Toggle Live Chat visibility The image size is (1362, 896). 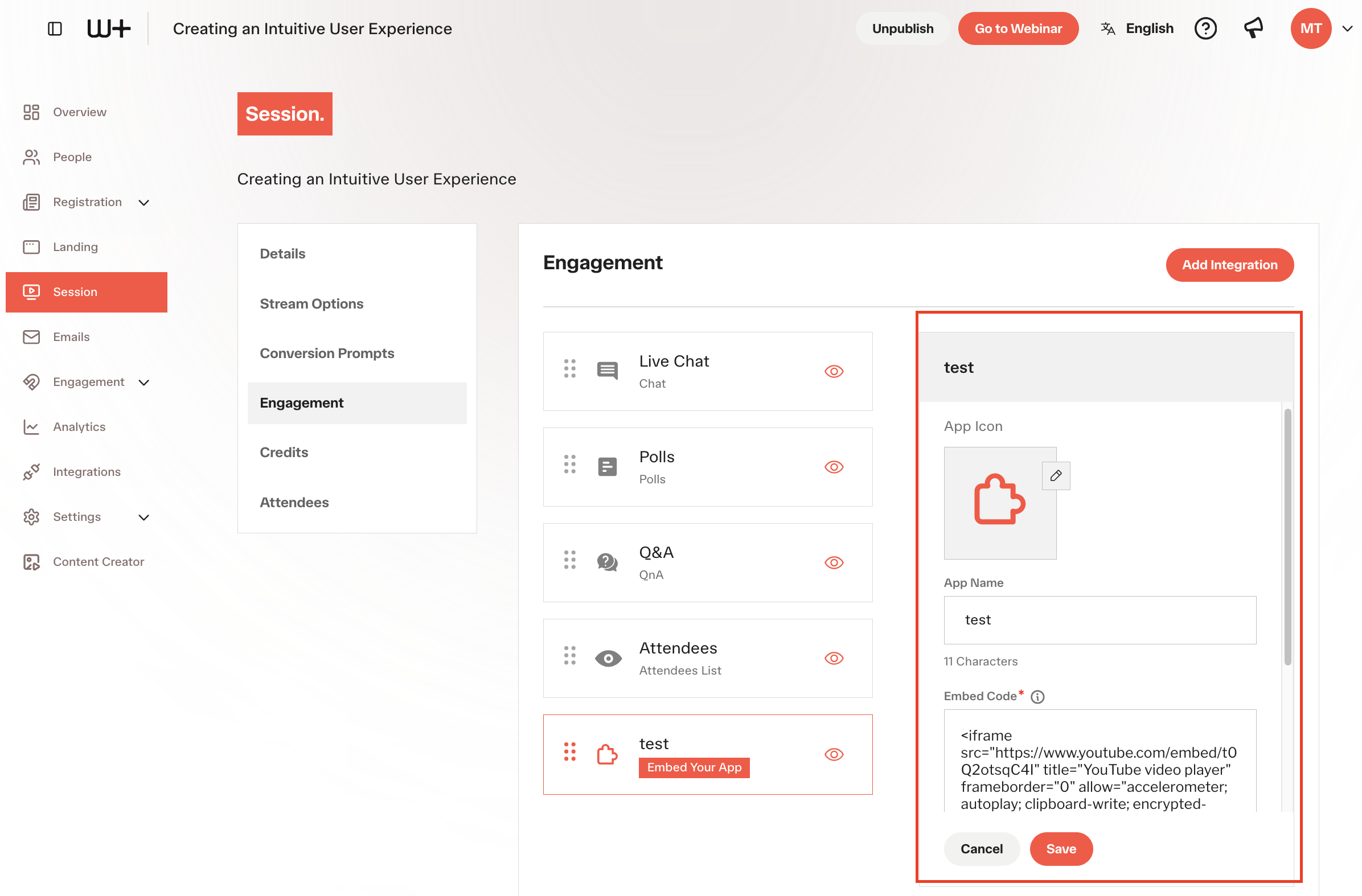tap(834, 371)
